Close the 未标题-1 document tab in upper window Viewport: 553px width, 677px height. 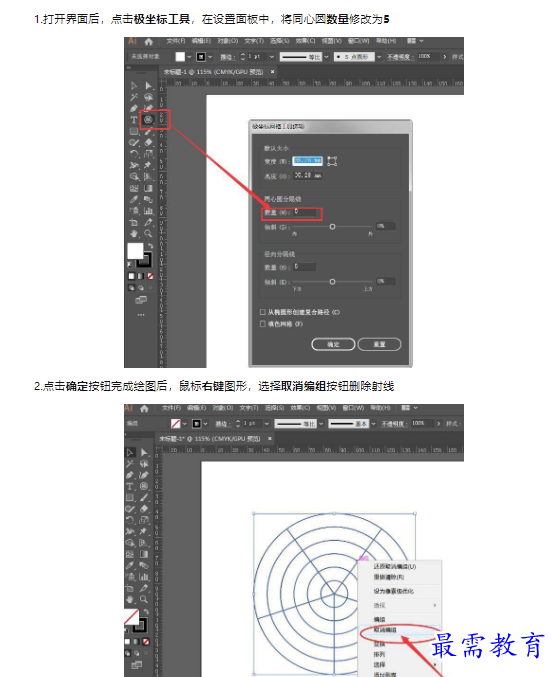click(x=272, y=72)
